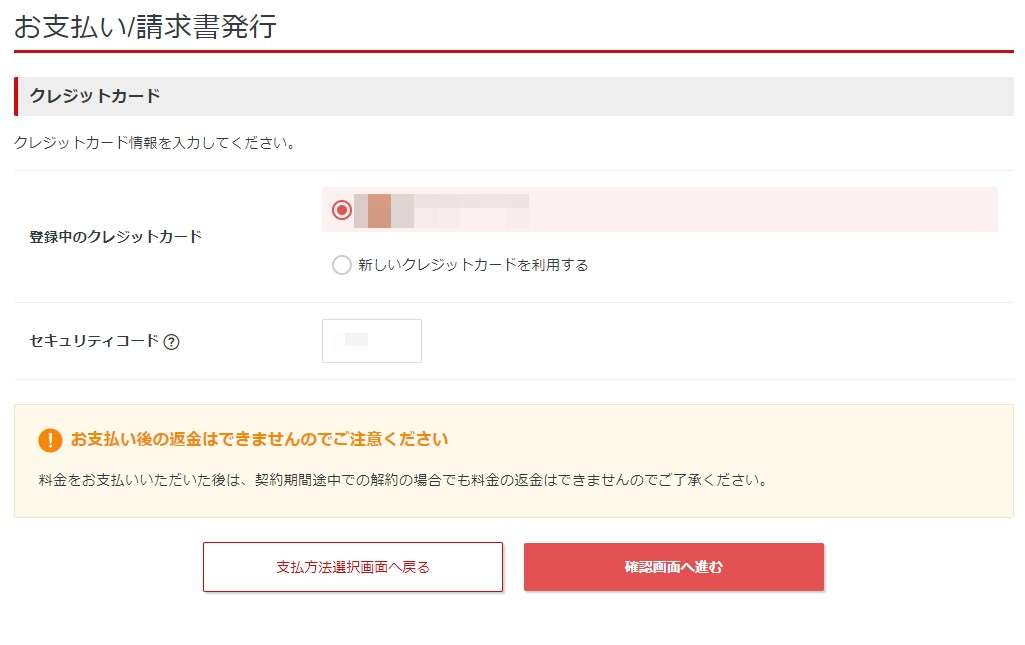1025x645 pixels.
Task: Focus the セキュリティコード input field
Action: 372,340
